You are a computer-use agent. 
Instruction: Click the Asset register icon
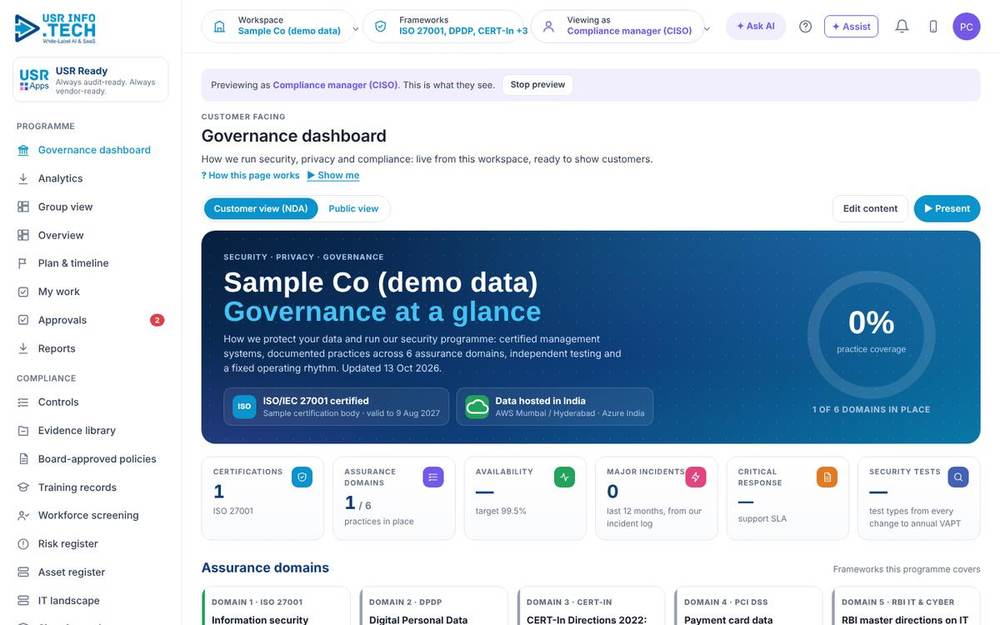[x=23, y=572]
